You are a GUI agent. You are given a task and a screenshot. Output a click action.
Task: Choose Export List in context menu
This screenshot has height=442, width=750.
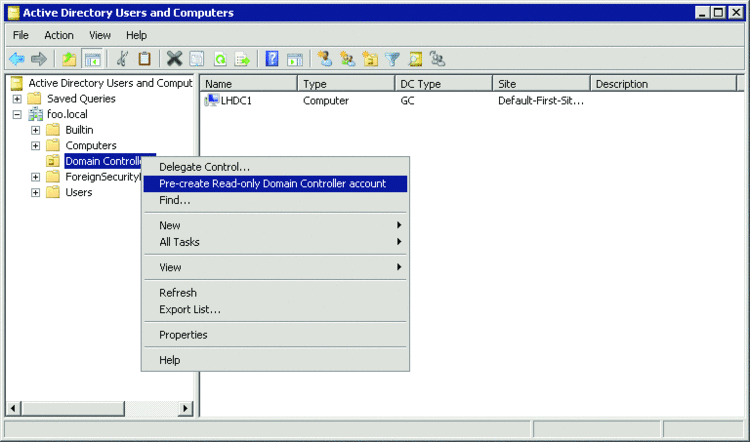point(275,309)
